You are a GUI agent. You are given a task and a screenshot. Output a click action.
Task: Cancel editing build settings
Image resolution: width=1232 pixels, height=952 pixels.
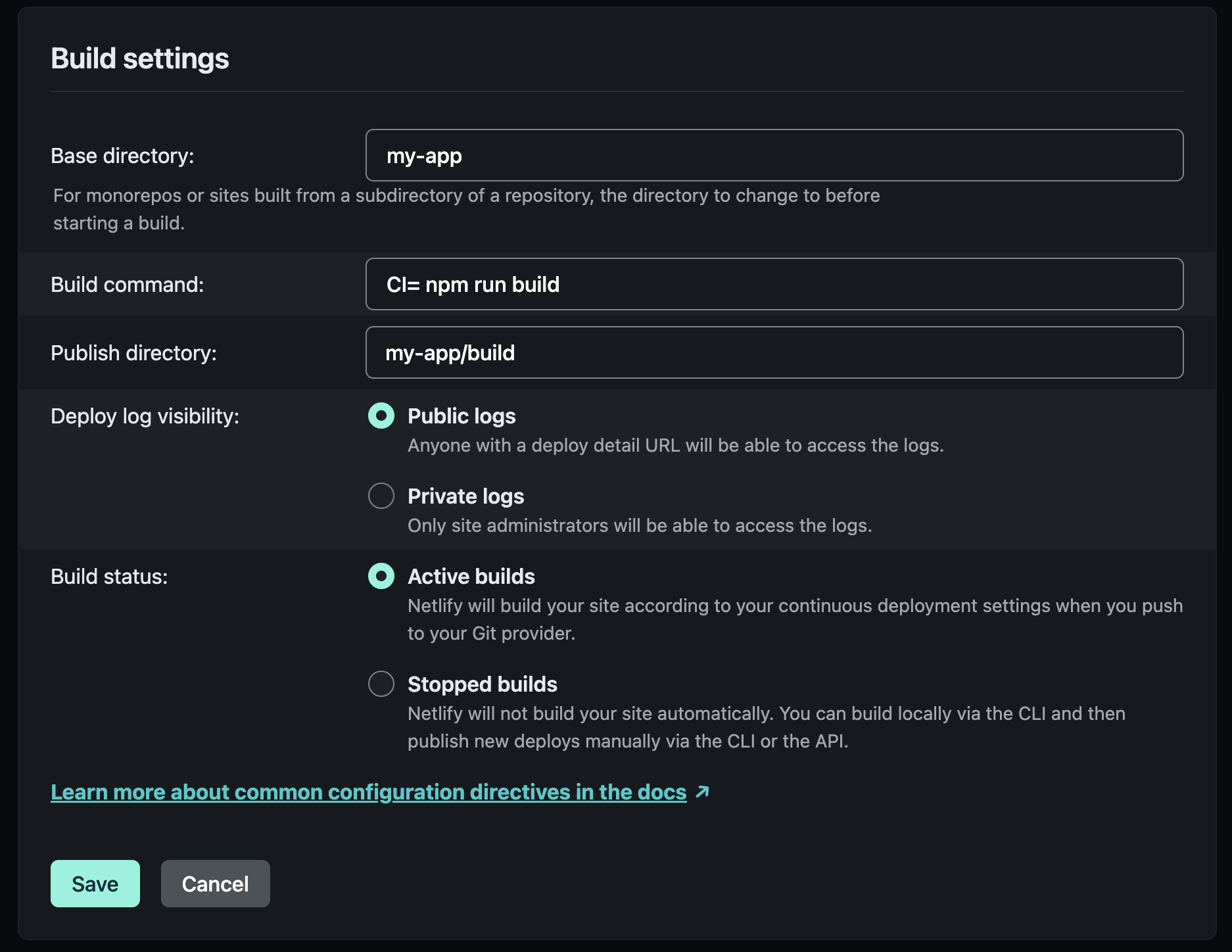(x=216, y=884)
